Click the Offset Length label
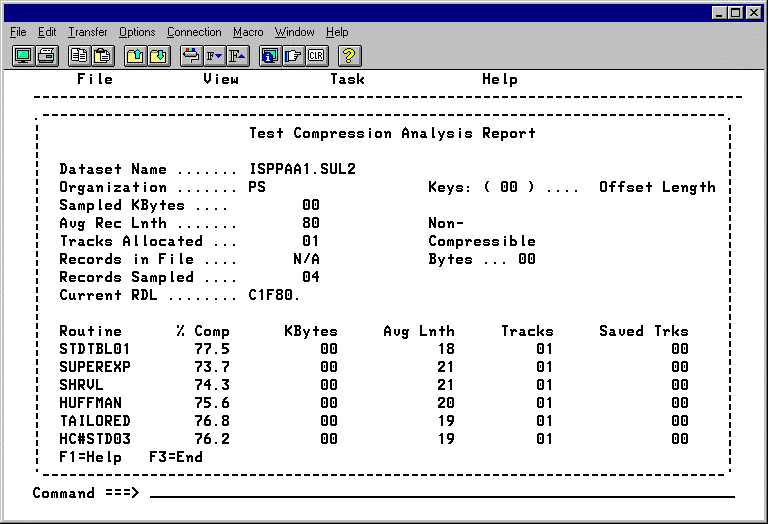768x524 pixels. pyautogui.click(x=657, y=187)
